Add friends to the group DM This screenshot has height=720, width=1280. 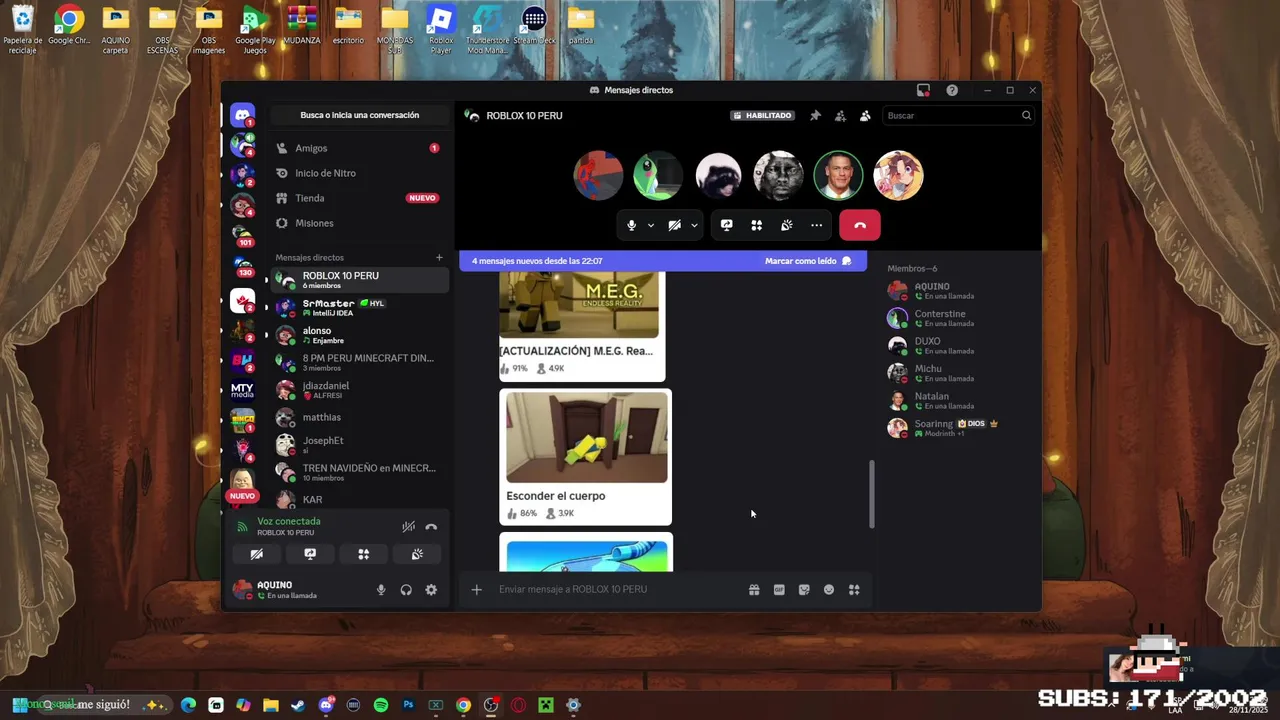pyautogui.click(x=840, y=115)
